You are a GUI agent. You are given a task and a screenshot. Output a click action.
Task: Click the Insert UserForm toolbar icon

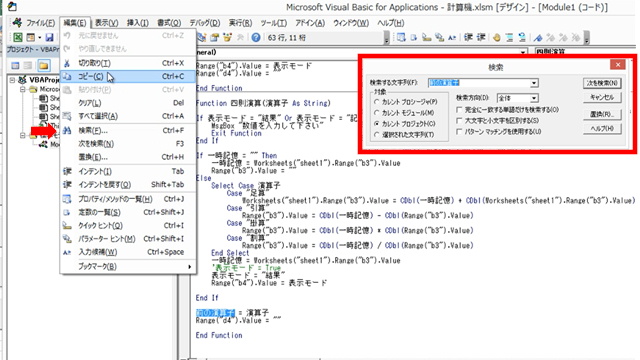coord(31,38)
